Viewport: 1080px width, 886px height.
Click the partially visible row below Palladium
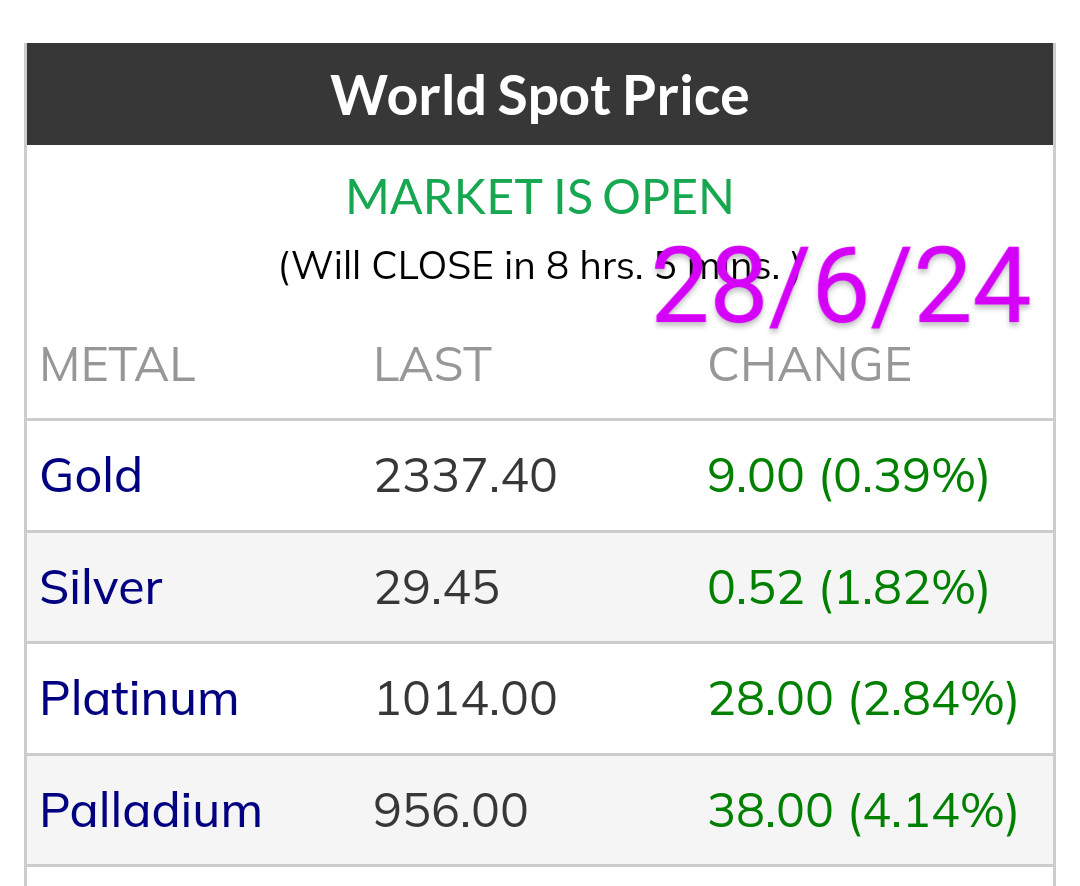(x=540, y=876)
